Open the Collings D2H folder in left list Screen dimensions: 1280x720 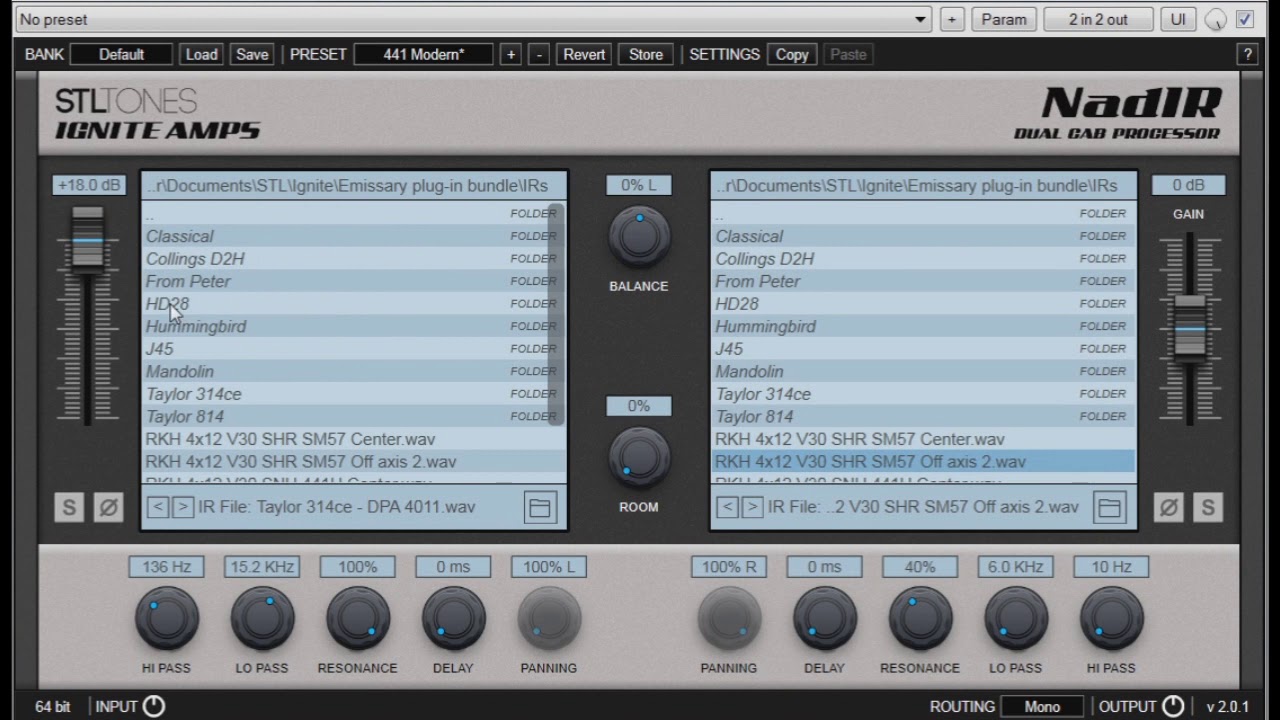[345, 259]
